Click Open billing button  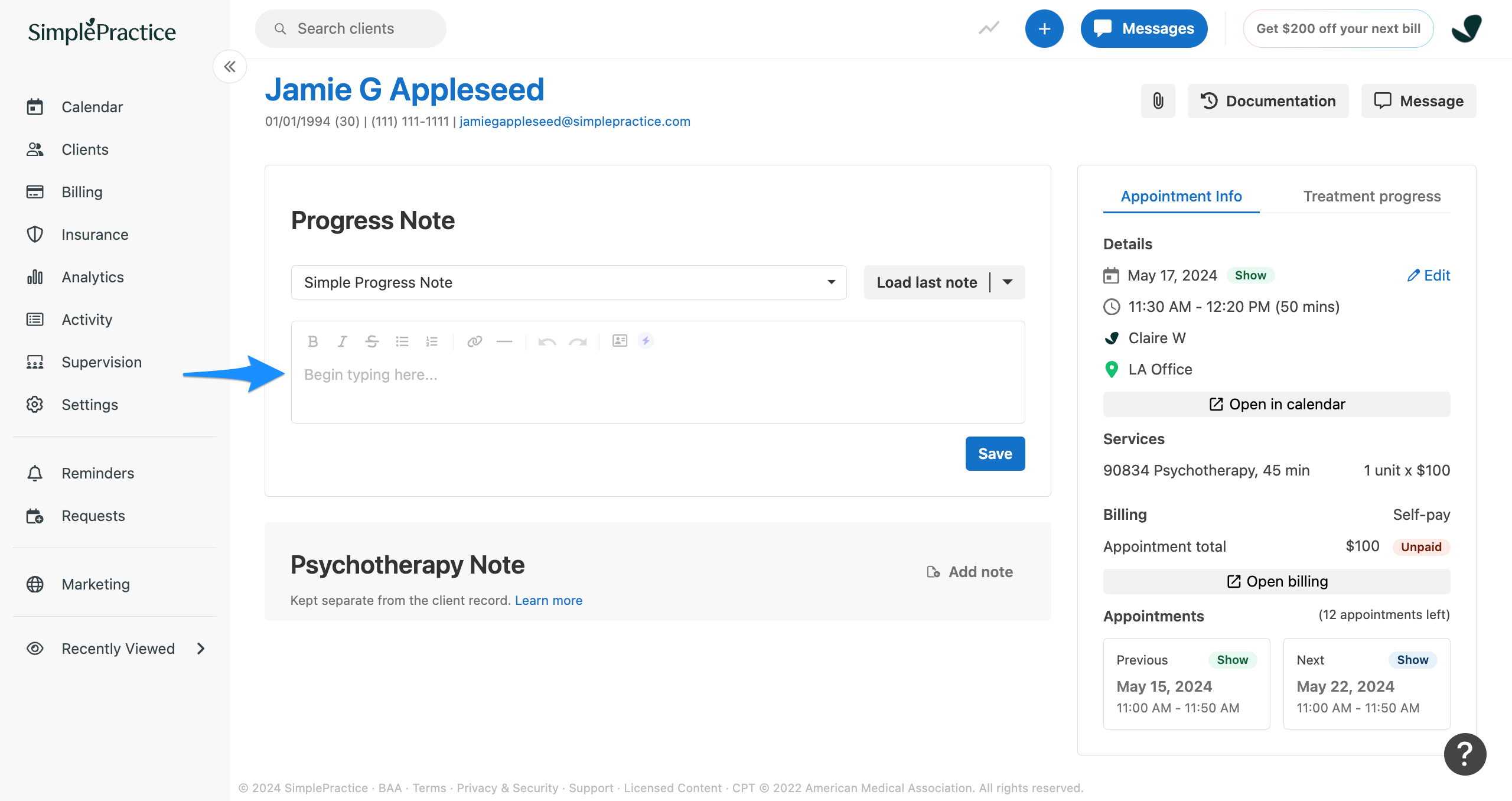(x=1277, y=581)
